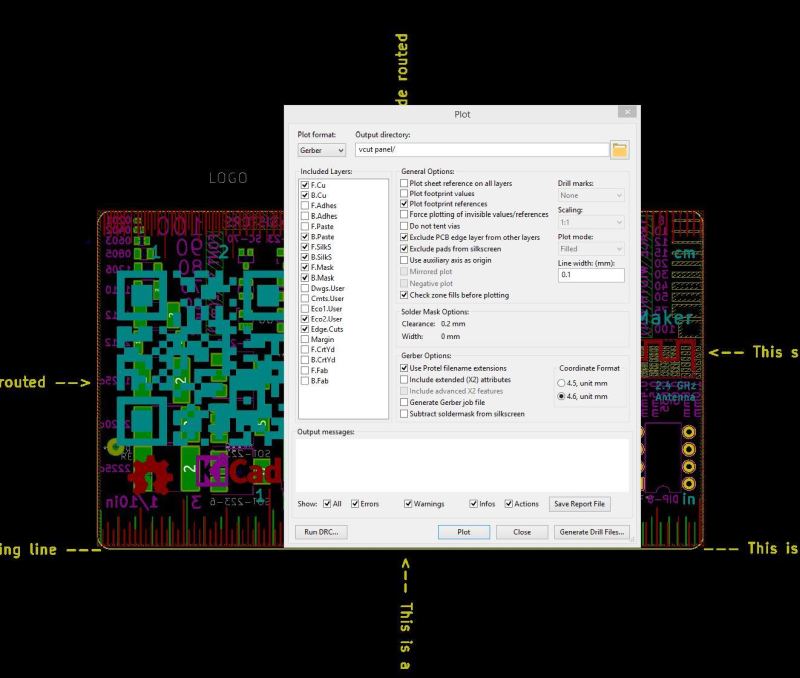Enable the B.Fab layer
The image size is (800, 678).
[x=305, y=381]
